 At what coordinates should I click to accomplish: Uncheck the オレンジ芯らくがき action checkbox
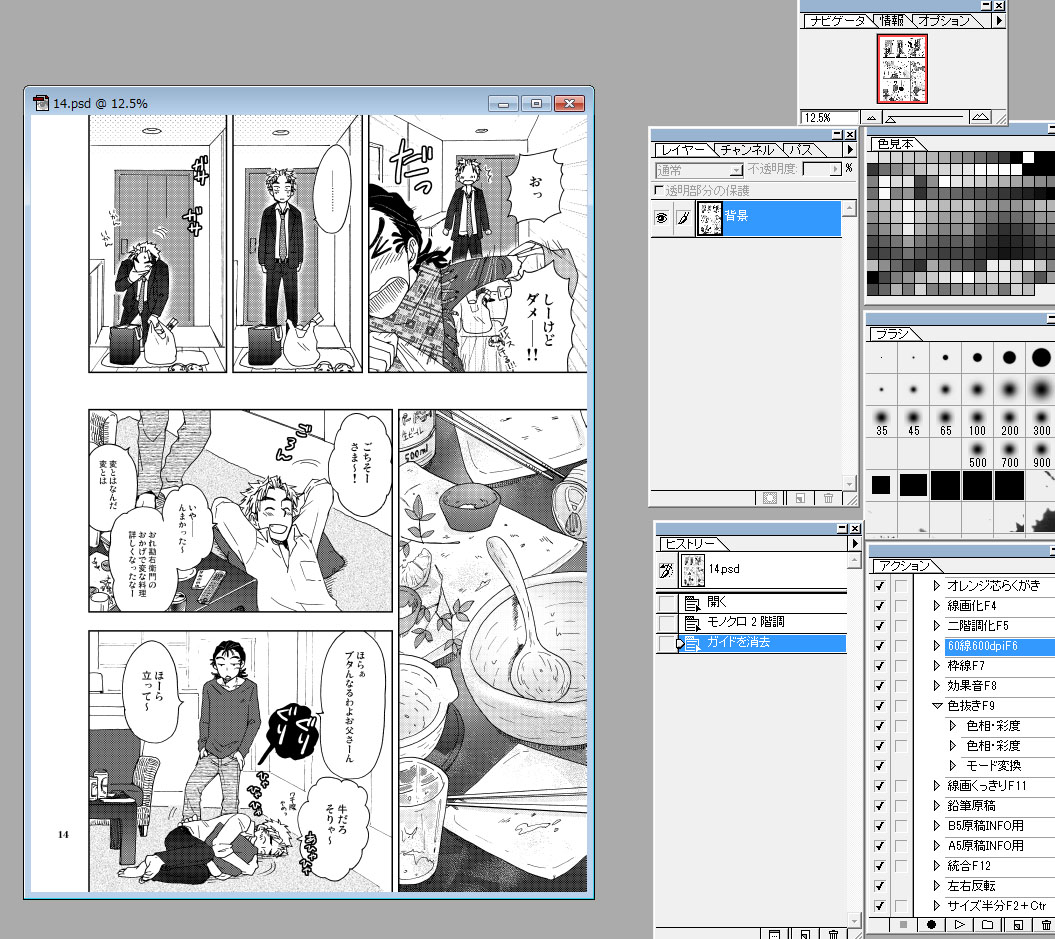879,586
